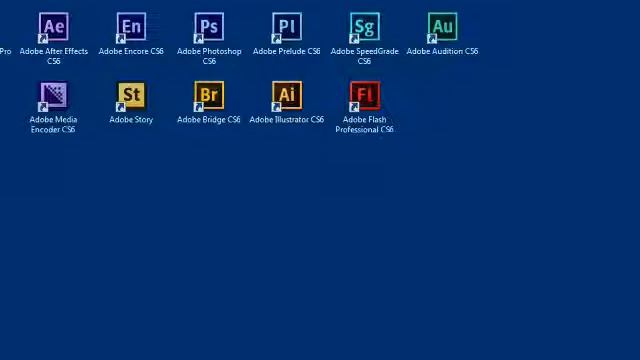Click the 'Adobe SpeedGrade CS6' label text
Viewport: 640px width, 360px height.
pyautogui.click(x=364, y=56)
